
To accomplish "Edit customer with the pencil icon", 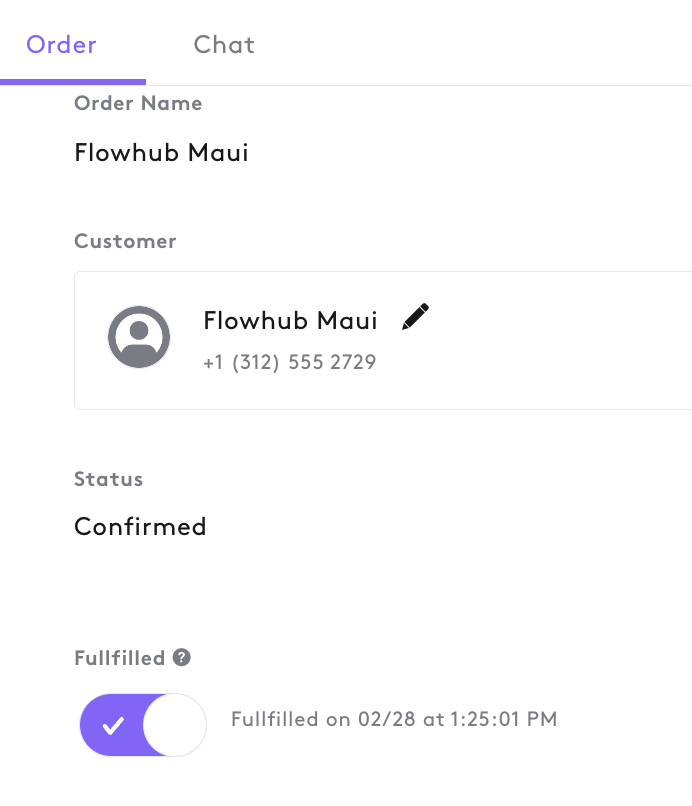I will 415,317.
